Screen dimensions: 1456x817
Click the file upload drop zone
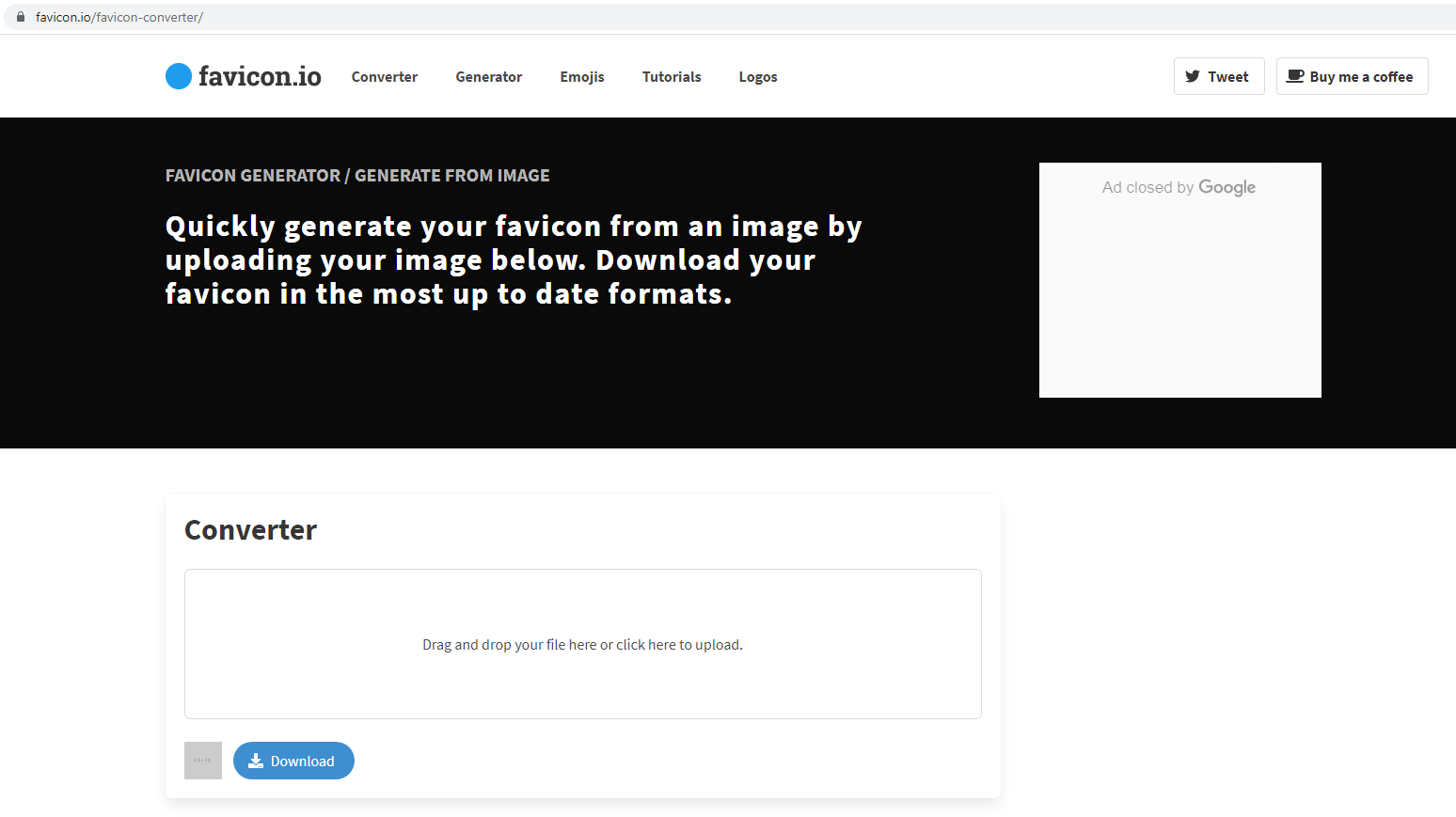tap(583, 644)
